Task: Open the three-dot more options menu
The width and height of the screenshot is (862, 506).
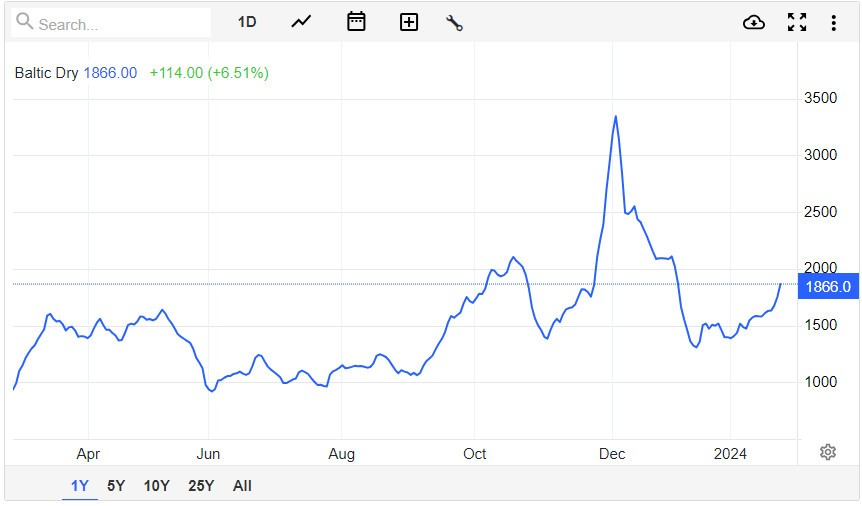Action: click(833, 22)
